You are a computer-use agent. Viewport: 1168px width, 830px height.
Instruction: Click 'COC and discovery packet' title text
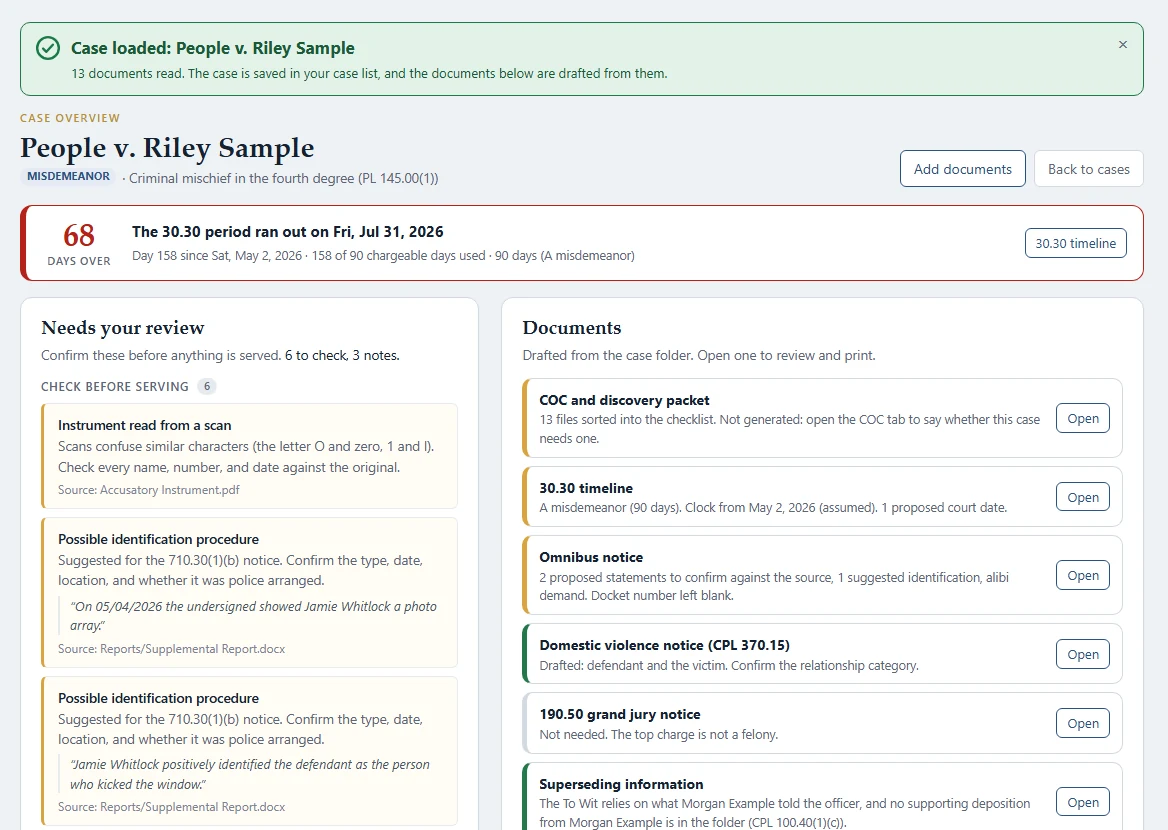(624, 400)
